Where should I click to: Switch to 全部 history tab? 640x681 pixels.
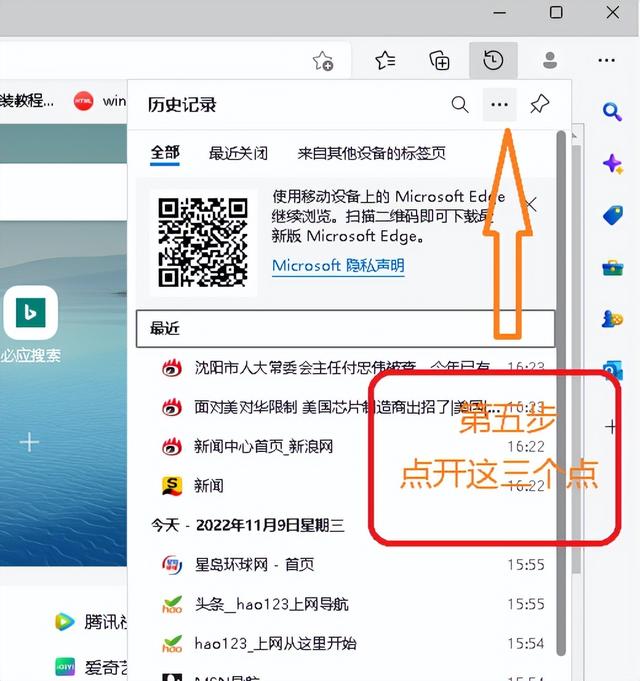[x=165, y=153]
